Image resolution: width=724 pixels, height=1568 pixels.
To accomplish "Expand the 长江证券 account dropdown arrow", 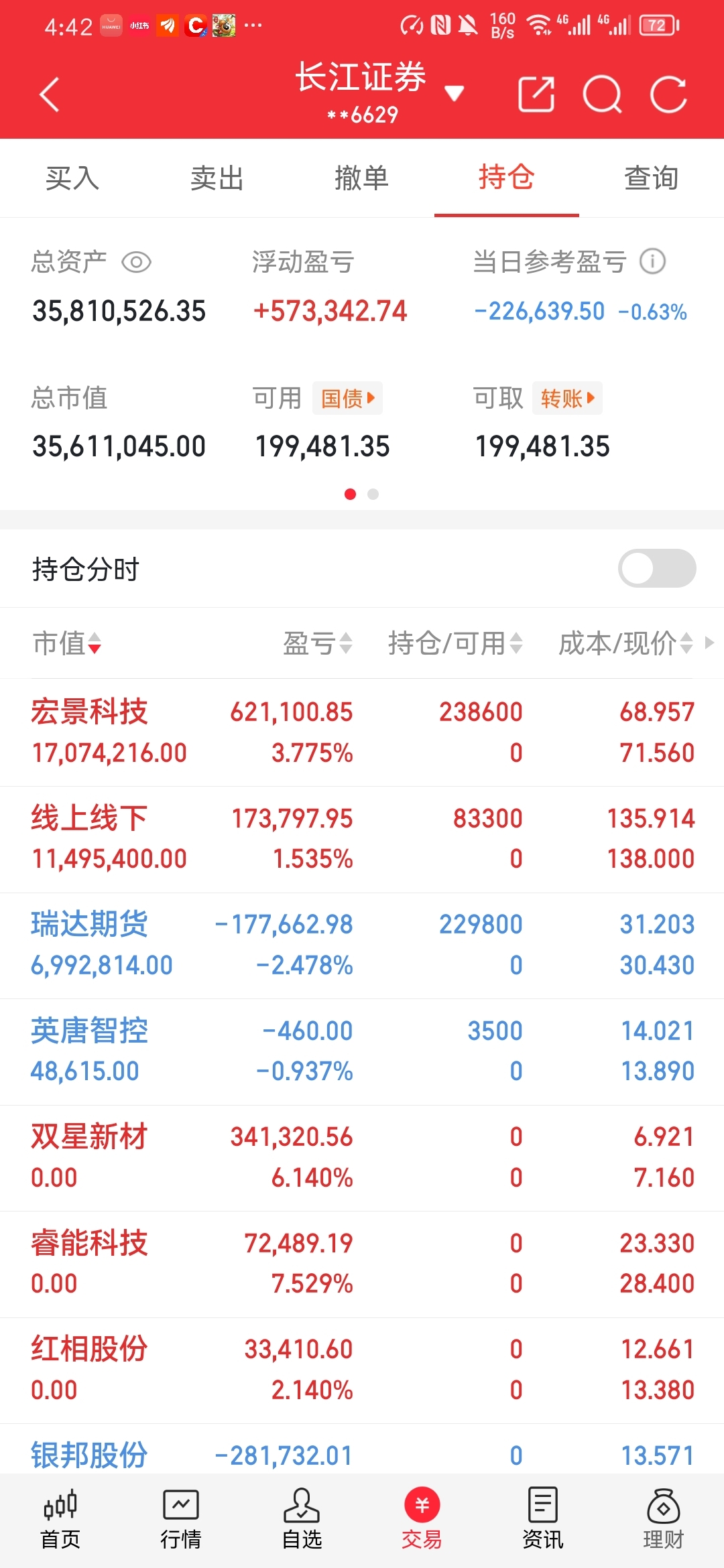I will coord(455,94).
